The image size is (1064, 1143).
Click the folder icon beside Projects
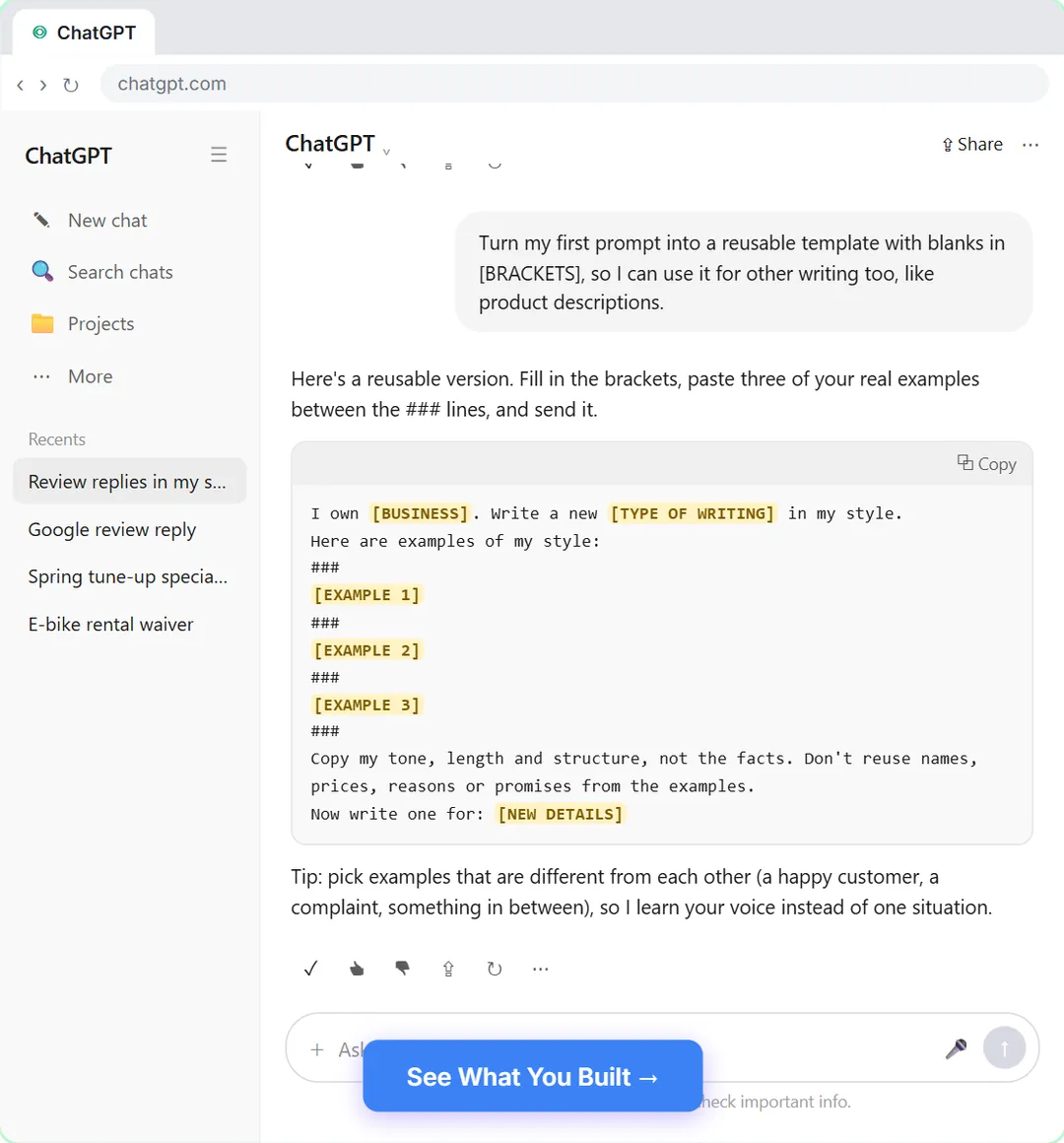click(x=42, y=323)
